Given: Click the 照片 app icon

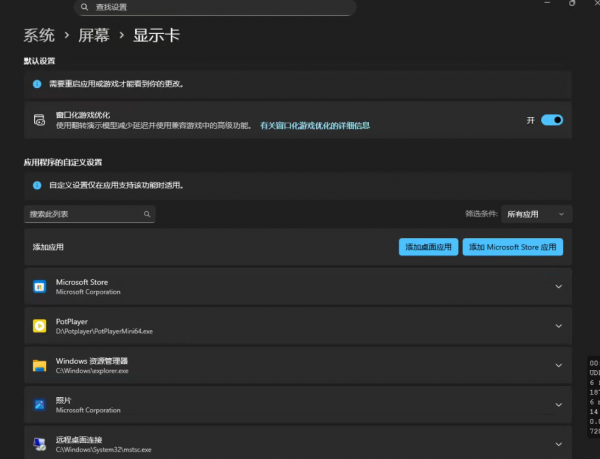Looking at the screenshot, I should click(x=39, y=405).
